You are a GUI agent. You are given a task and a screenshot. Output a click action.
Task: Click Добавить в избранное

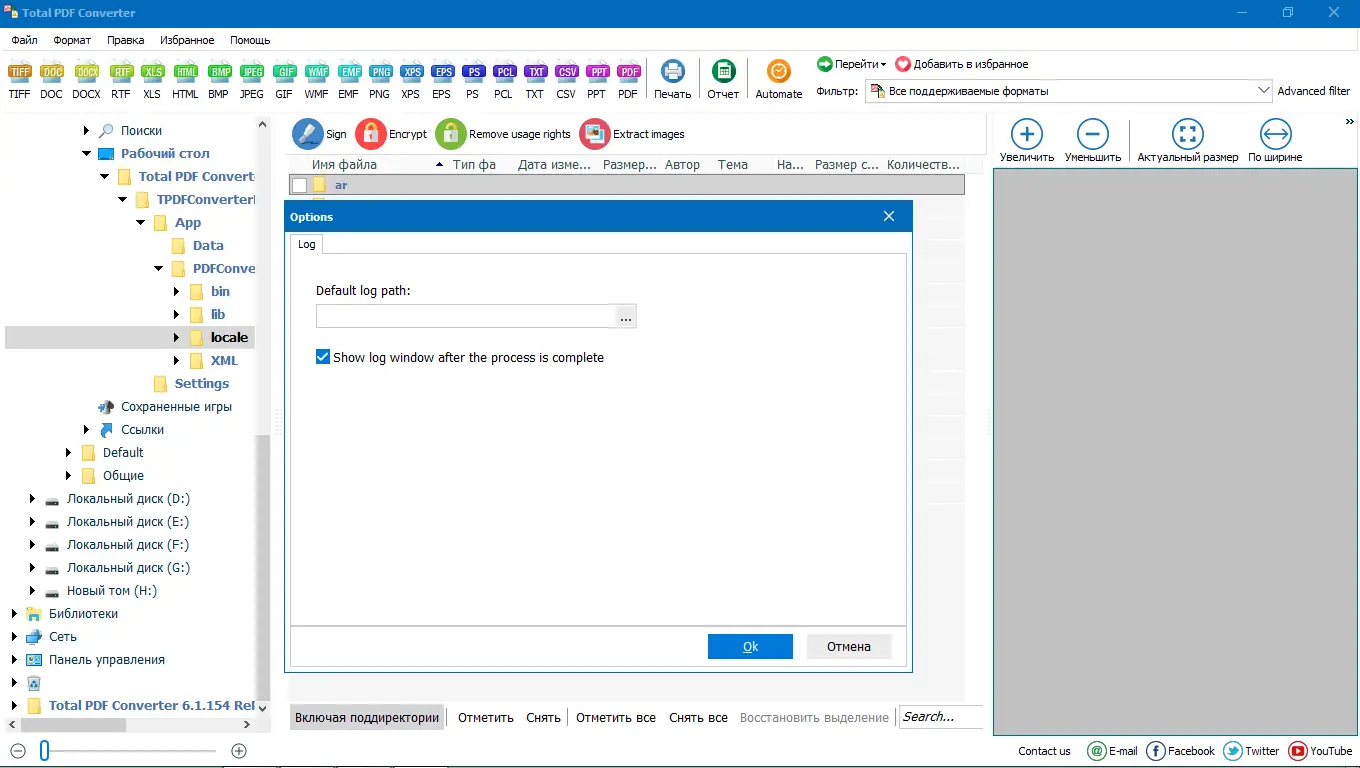point(961,64)
